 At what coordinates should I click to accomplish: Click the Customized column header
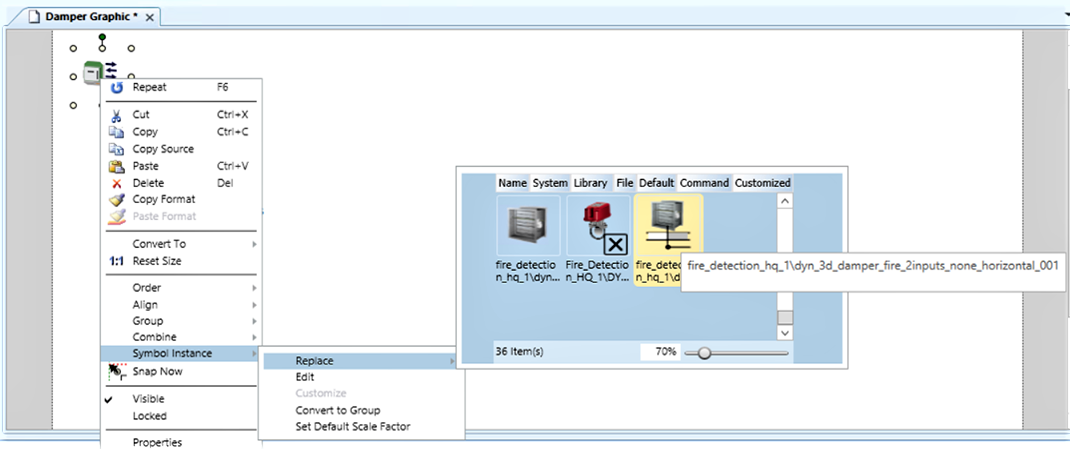[762, 183]
